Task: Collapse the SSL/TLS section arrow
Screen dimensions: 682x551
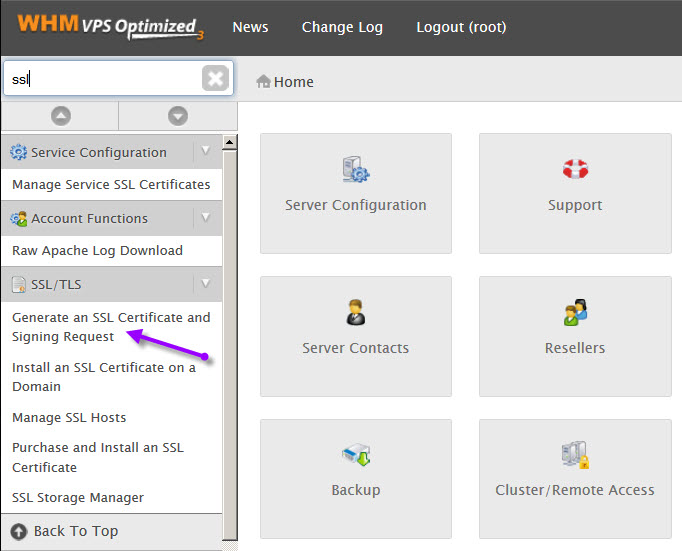Action: [205, 284]
